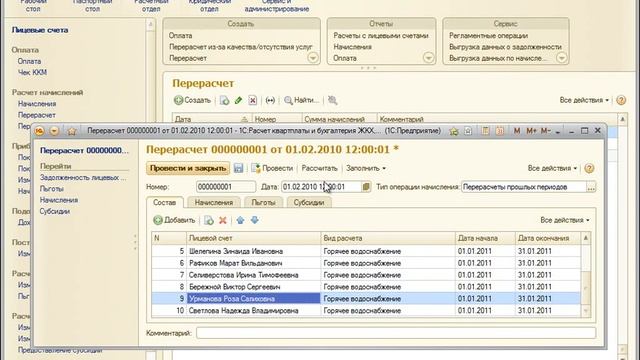Select the row 'Светлова Надежда Владимировна'
640x360 pixels.
pyautogui.click(x=366, y=311)
